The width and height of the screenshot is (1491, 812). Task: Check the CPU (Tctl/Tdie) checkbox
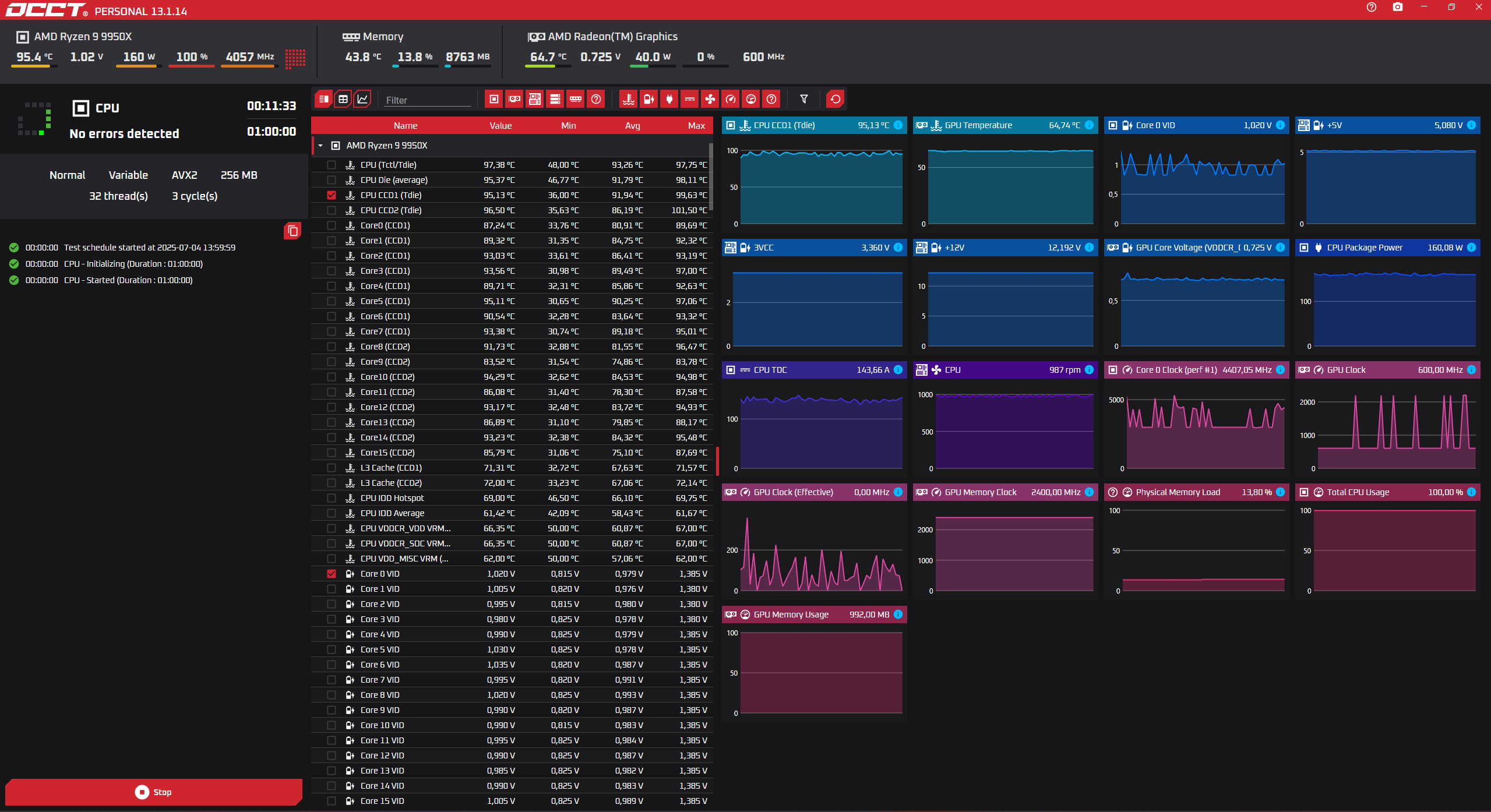coord(332,165)
